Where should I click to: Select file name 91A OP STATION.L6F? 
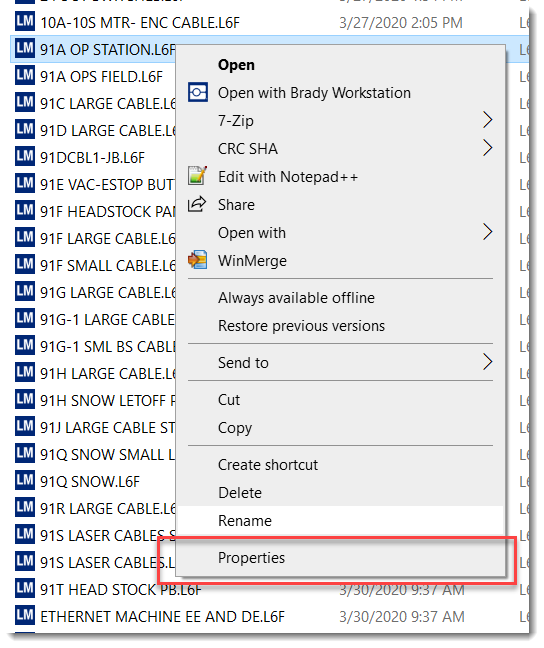pyautogui.click(x=107, y=50)
